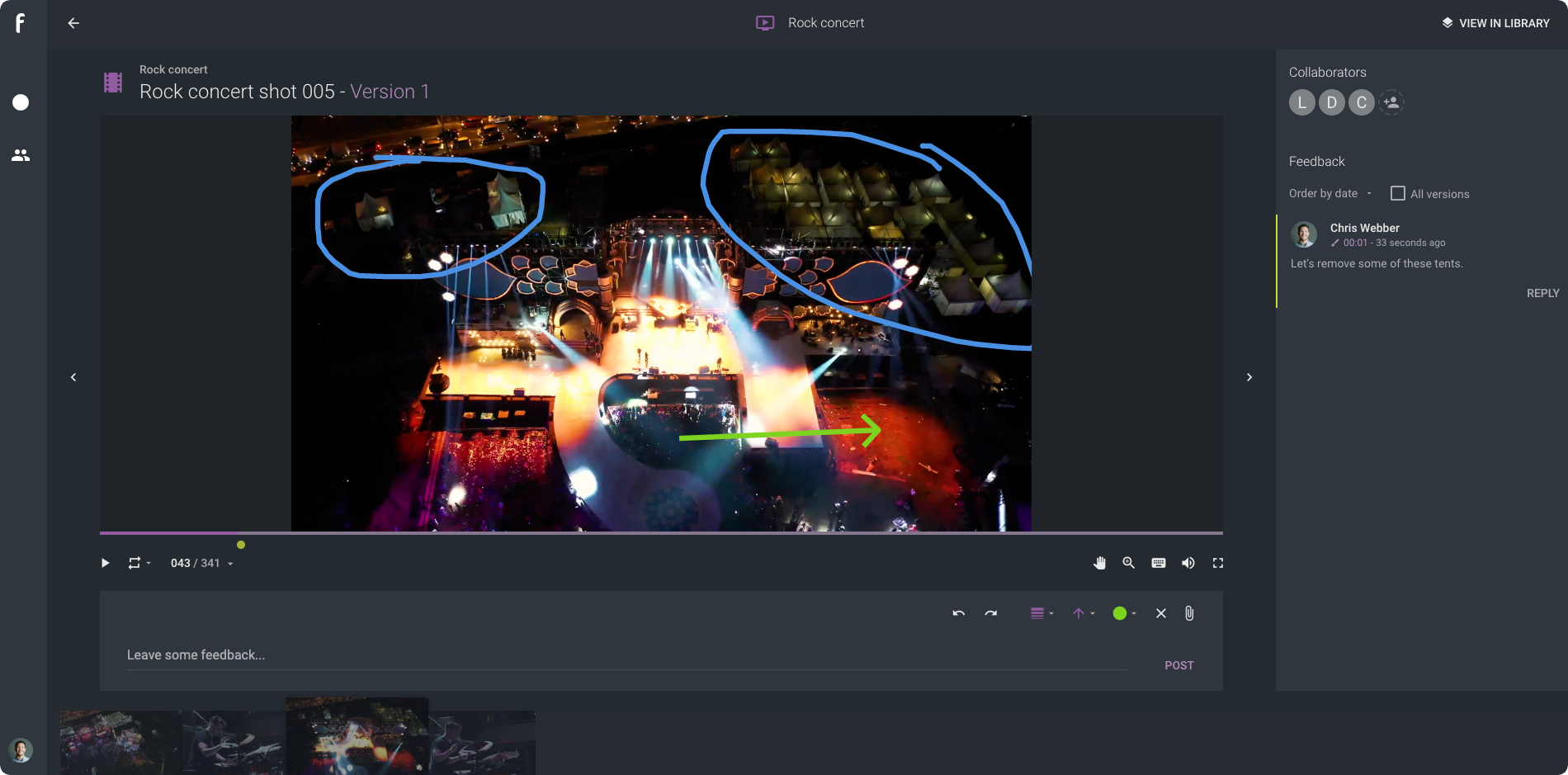Go back using the top arrow
1568x775 pixels.
(x=73, y=23)
